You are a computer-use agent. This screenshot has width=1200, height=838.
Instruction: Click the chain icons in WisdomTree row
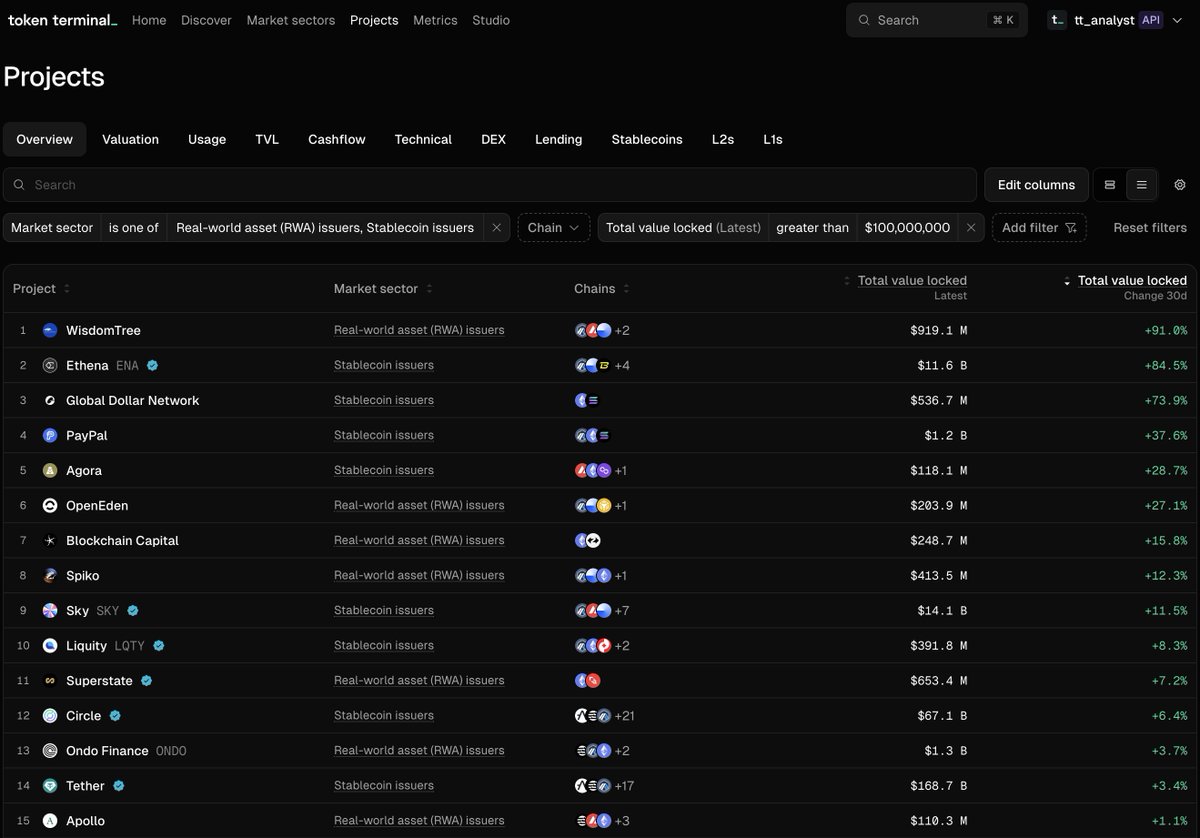click(x=592, y=330)
